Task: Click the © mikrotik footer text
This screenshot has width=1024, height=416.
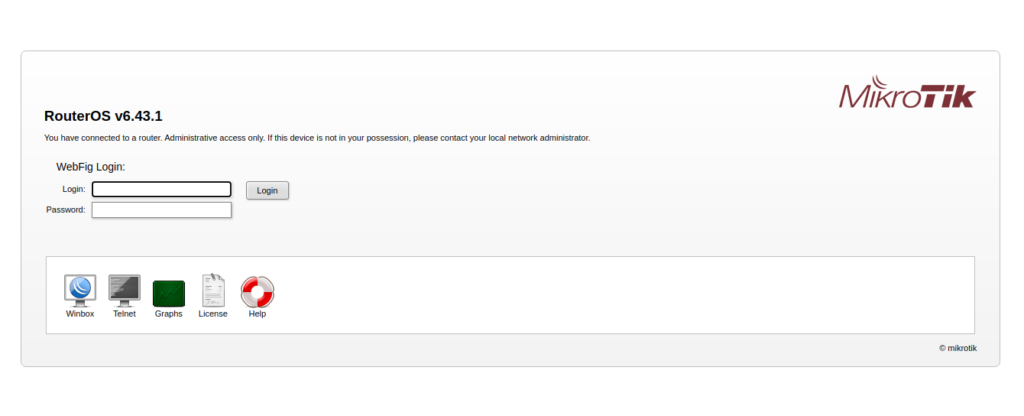Action: 958,348
